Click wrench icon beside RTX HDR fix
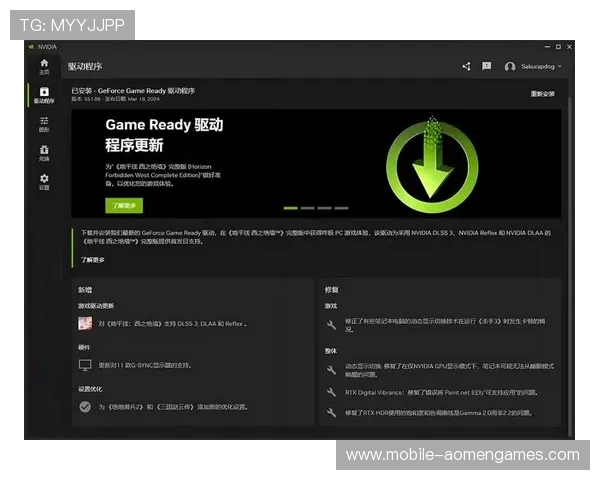600x480 pixels. tap(331, 413)
